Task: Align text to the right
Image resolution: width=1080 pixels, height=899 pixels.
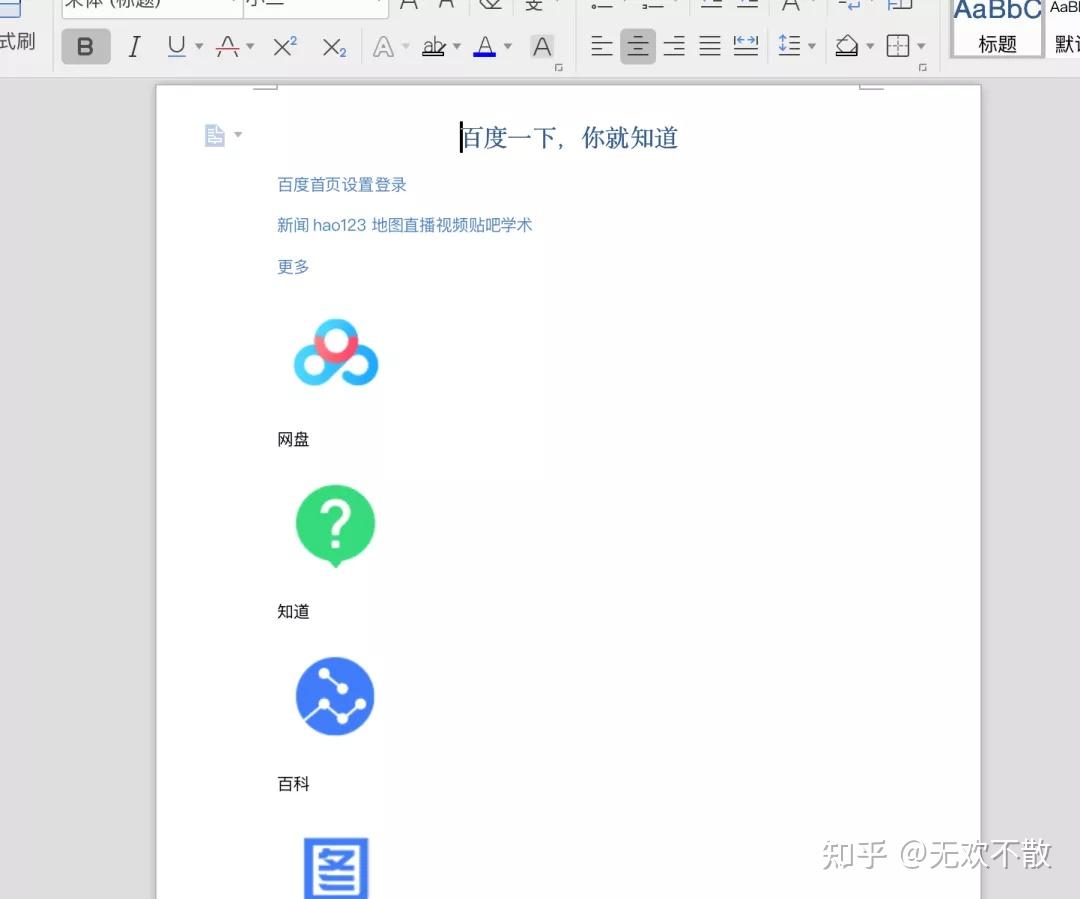Action: pos(674,46)
